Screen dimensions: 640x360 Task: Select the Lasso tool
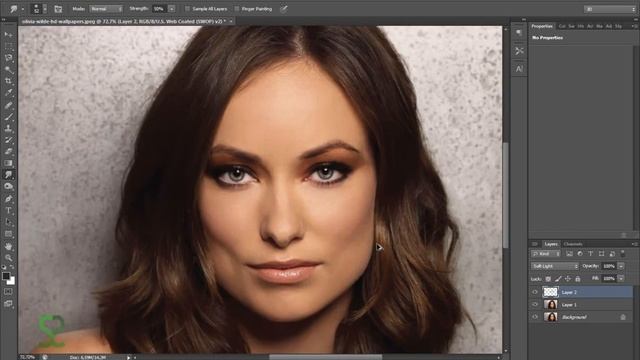[x=8, y=58]
